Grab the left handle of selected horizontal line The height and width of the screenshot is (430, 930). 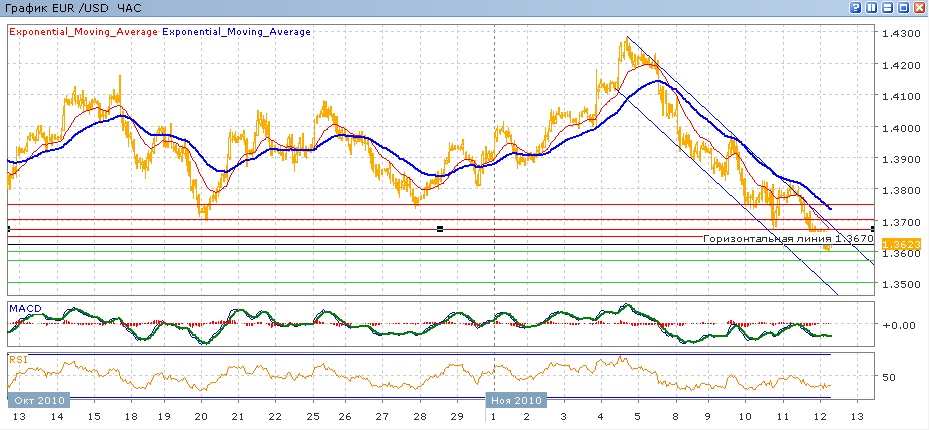point(8,229)
